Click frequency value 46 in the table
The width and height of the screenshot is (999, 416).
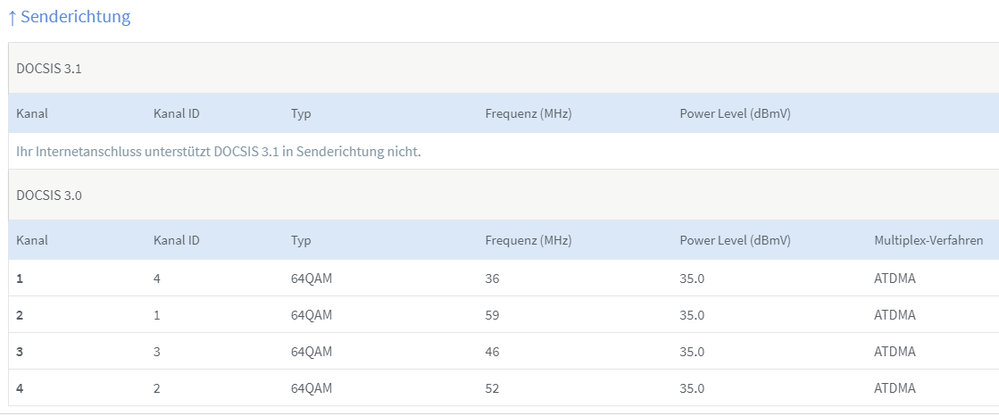(492, 352)
